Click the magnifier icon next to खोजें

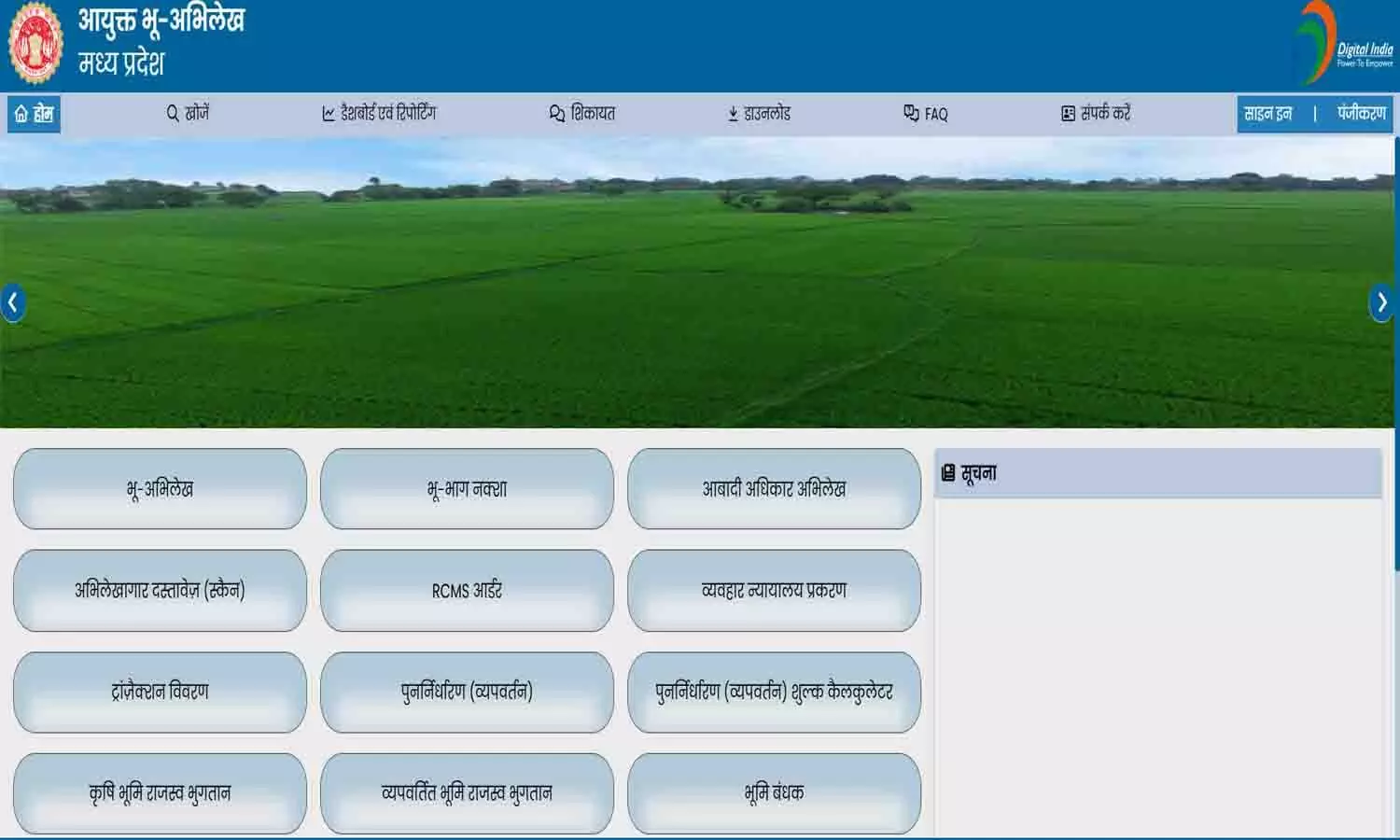click(x=172, y=113)
